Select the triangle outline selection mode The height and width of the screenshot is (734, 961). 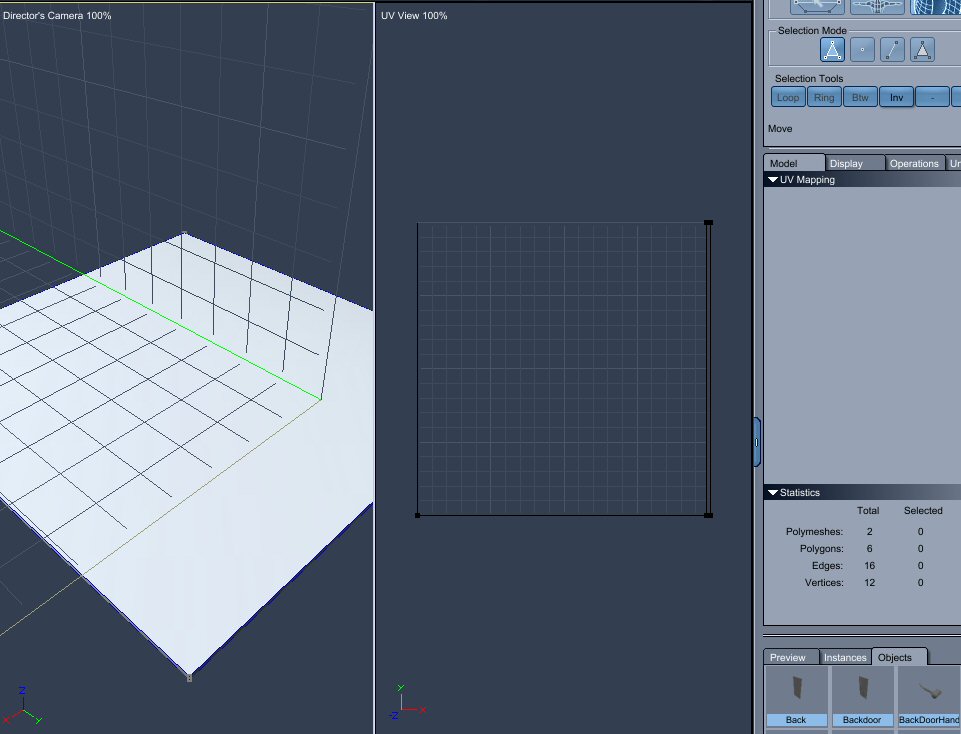(832, 49)
